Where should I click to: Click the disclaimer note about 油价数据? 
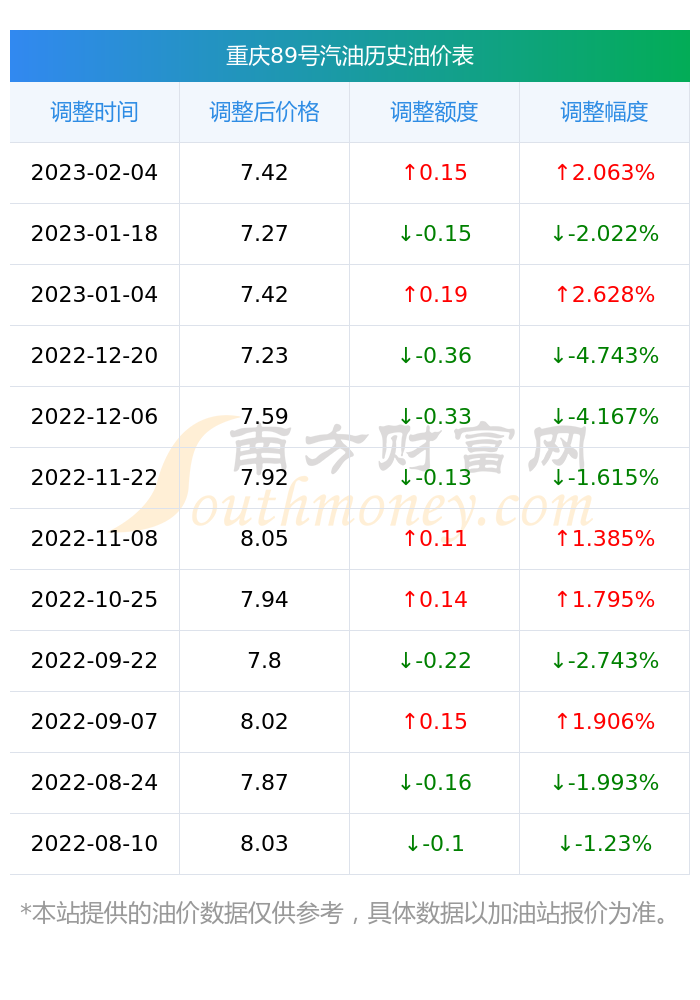pyautogui.click(x=344, y=913)
